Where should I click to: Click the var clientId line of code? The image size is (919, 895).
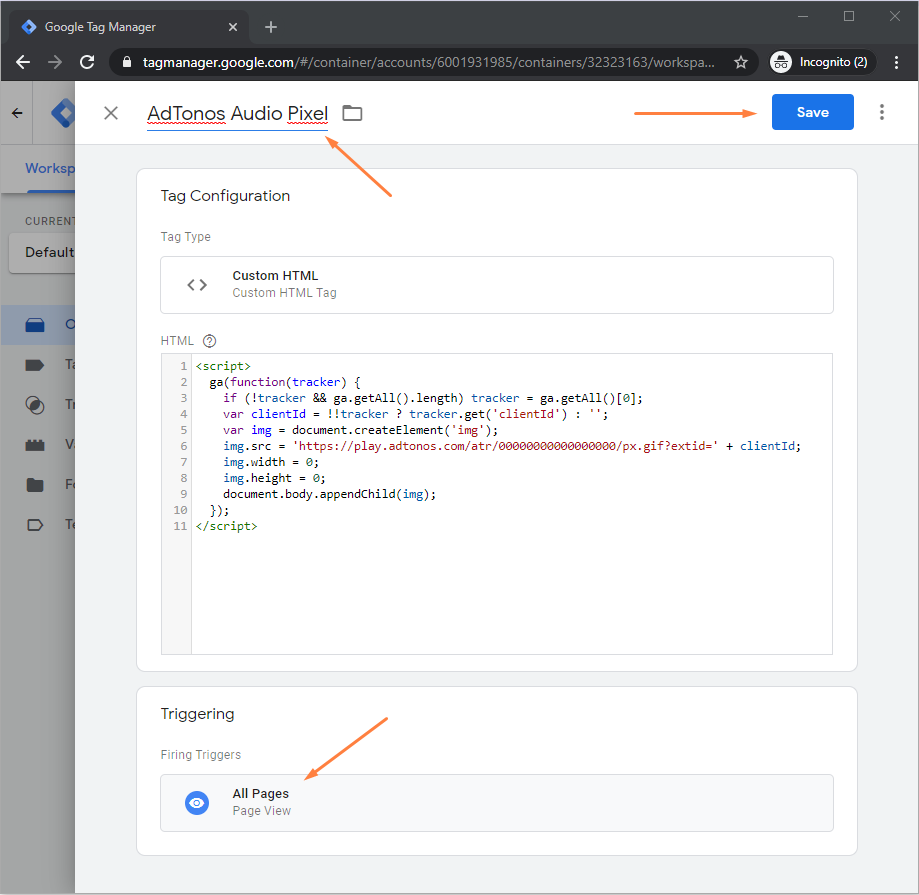tap(416, 414)
